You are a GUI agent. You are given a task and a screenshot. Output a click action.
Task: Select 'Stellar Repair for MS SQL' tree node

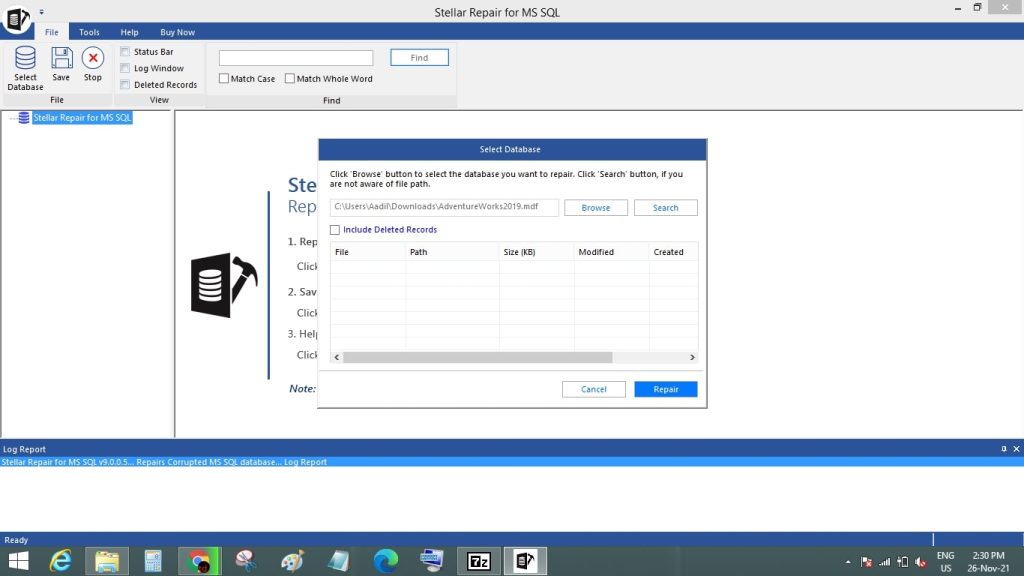[x=82, y=118]
